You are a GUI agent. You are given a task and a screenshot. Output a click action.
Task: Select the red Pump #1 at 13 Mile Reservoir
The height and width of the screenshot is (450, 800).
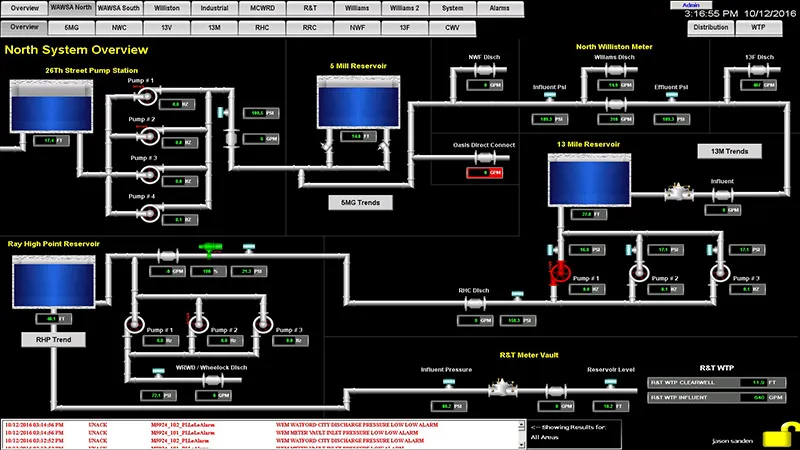click(559, 270)
